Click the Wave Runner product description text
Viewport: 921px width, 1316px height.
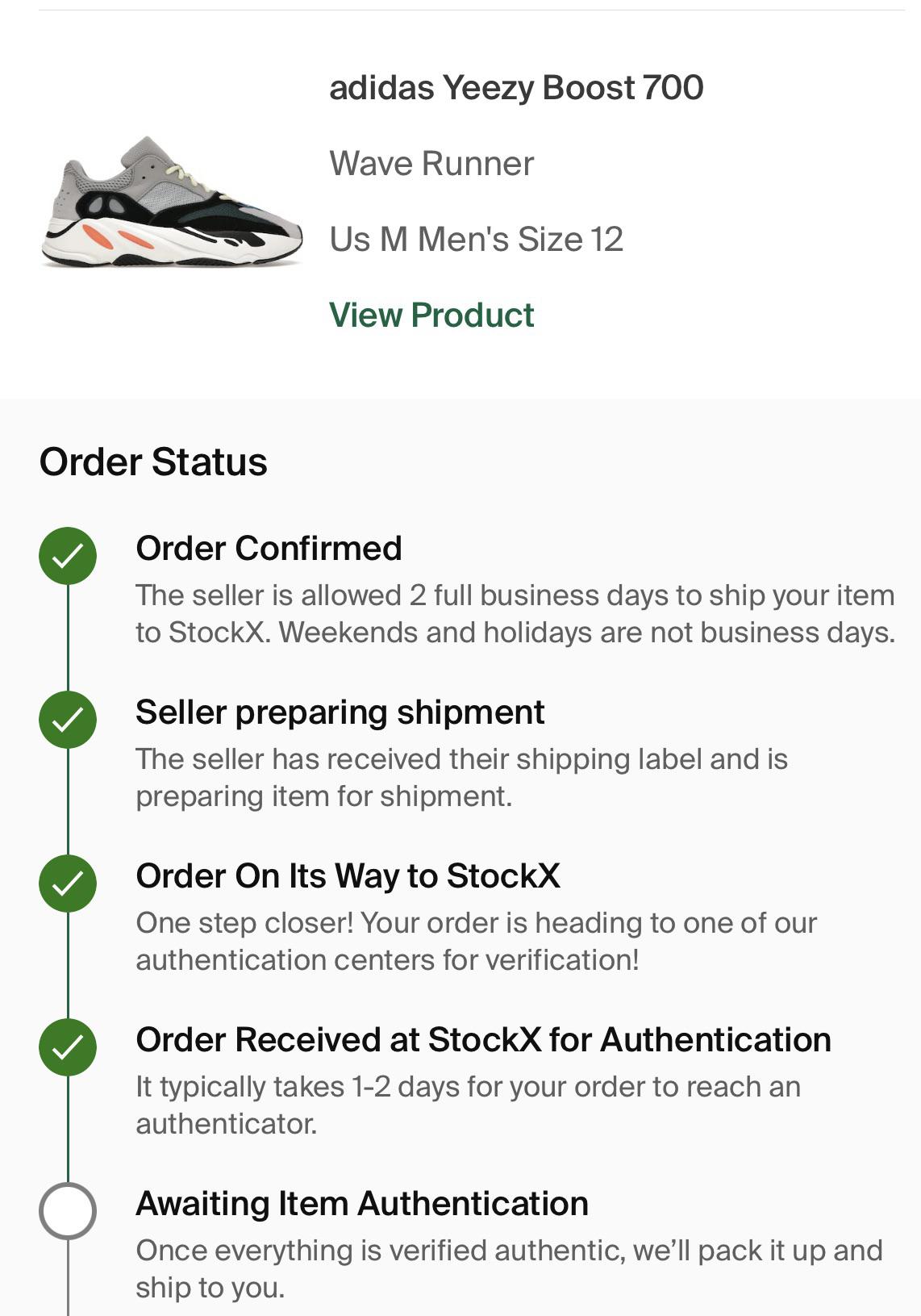point(431,162)
